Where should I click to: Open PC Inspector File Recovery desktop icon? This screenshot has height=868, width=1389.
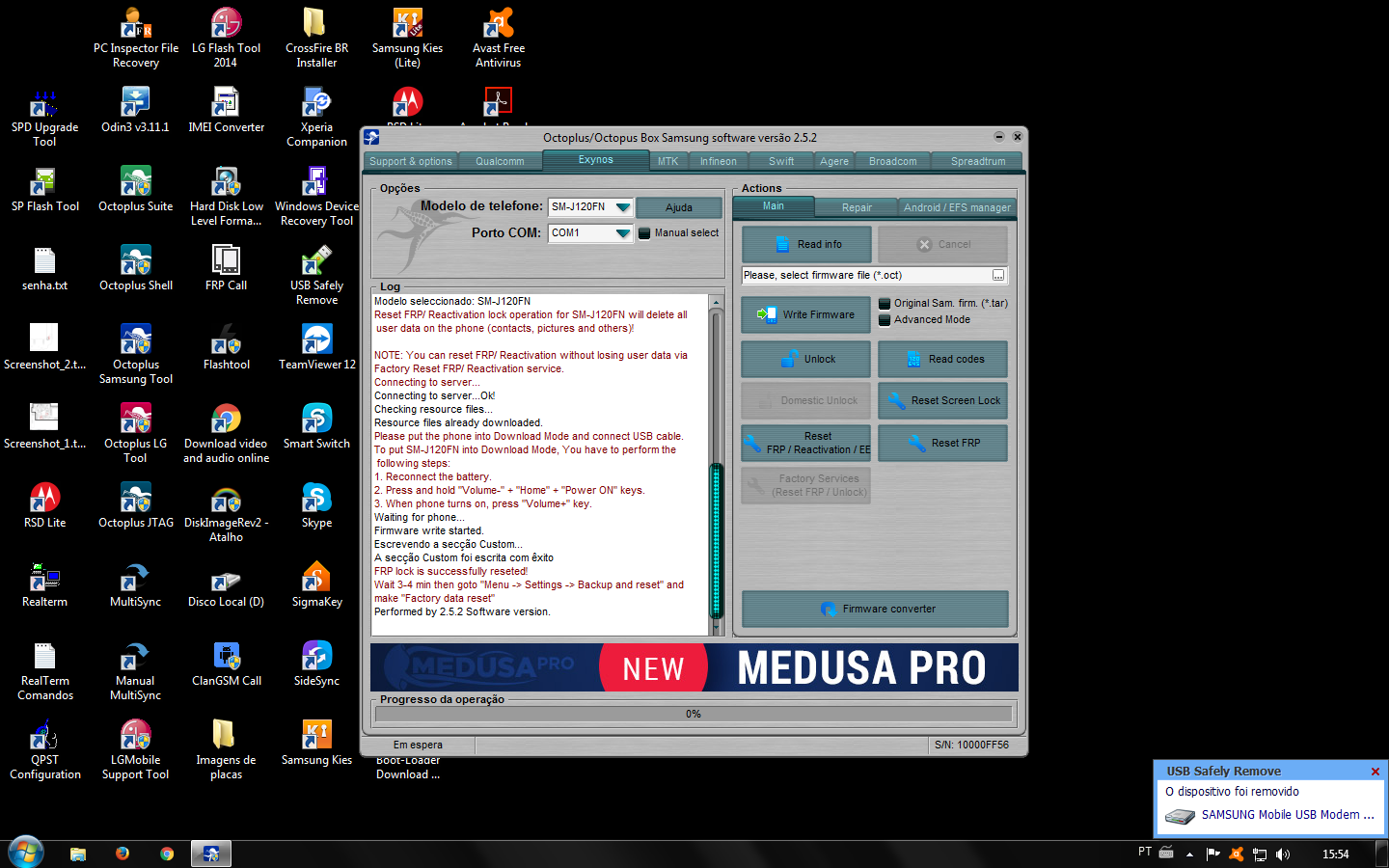[136, 39]
